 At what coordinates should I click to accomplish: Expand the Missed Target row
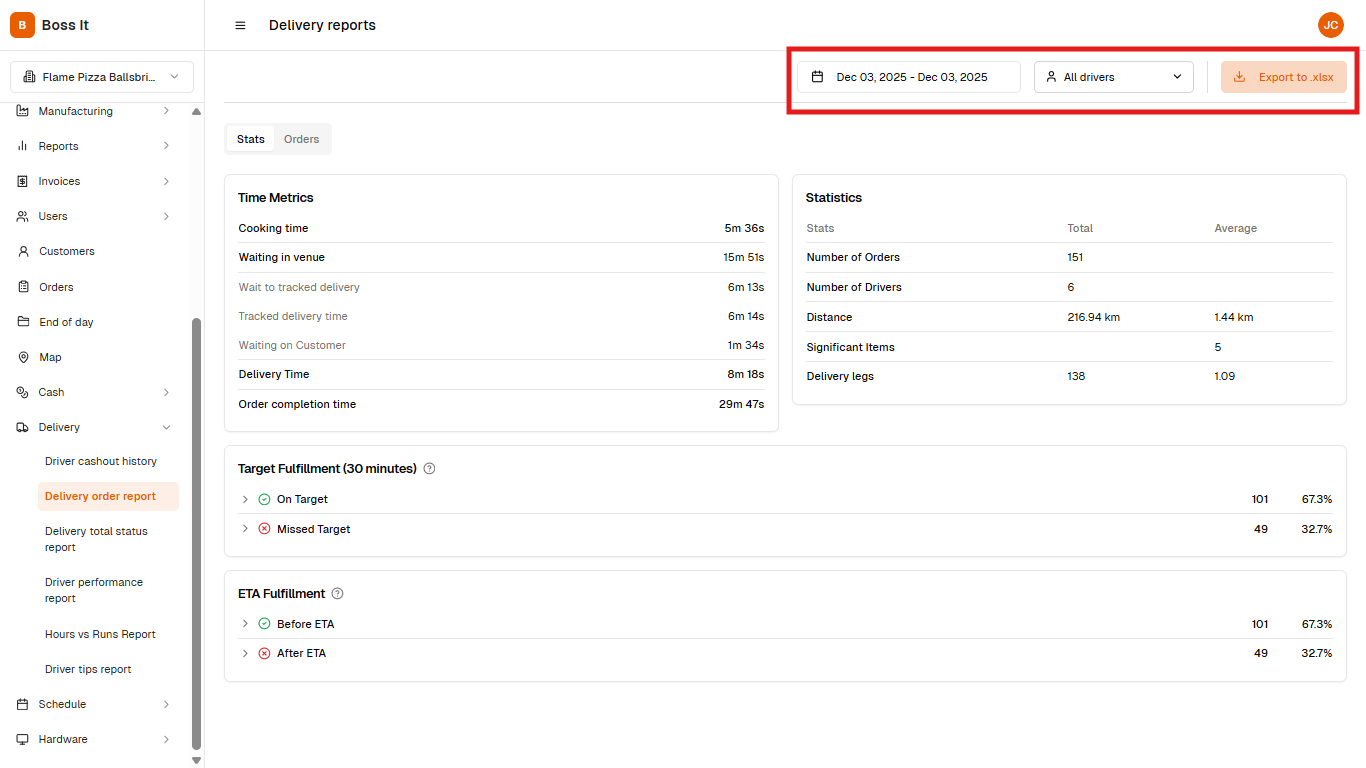(245, 529)
